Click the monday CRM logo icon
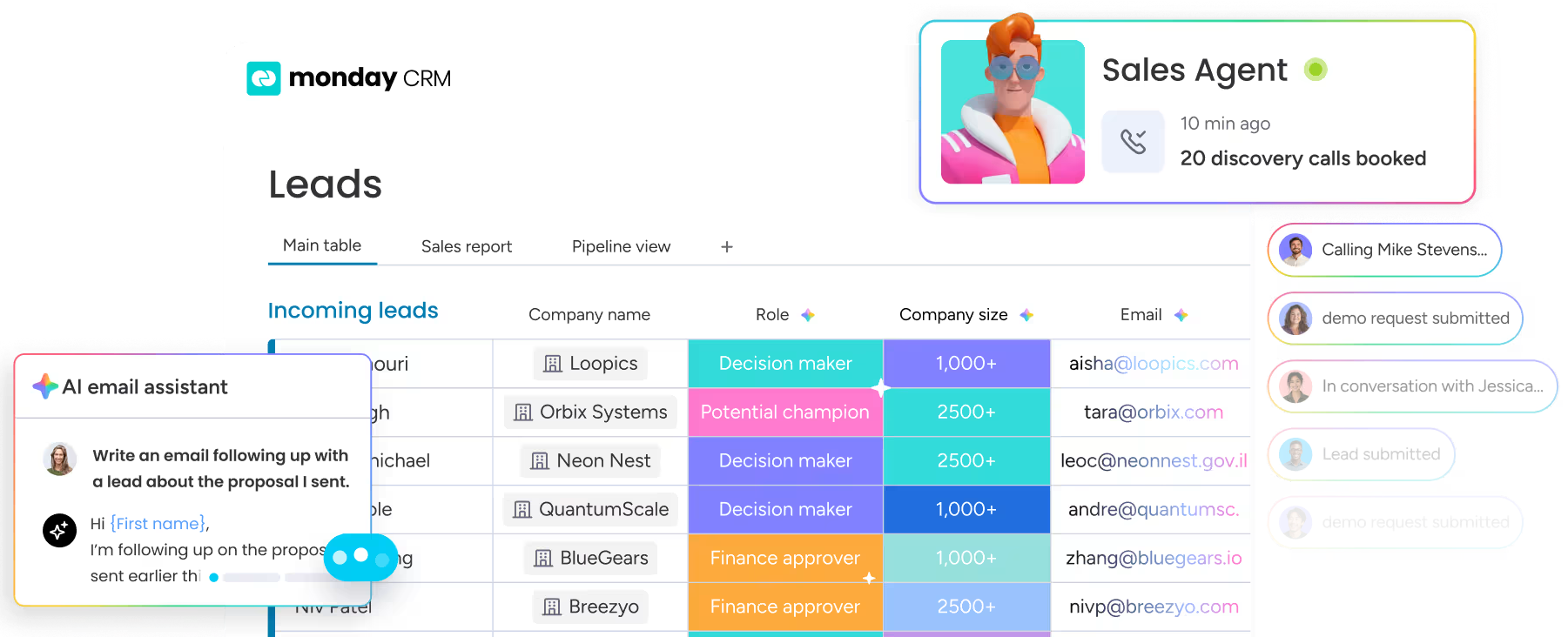 (x=264, y=78)
